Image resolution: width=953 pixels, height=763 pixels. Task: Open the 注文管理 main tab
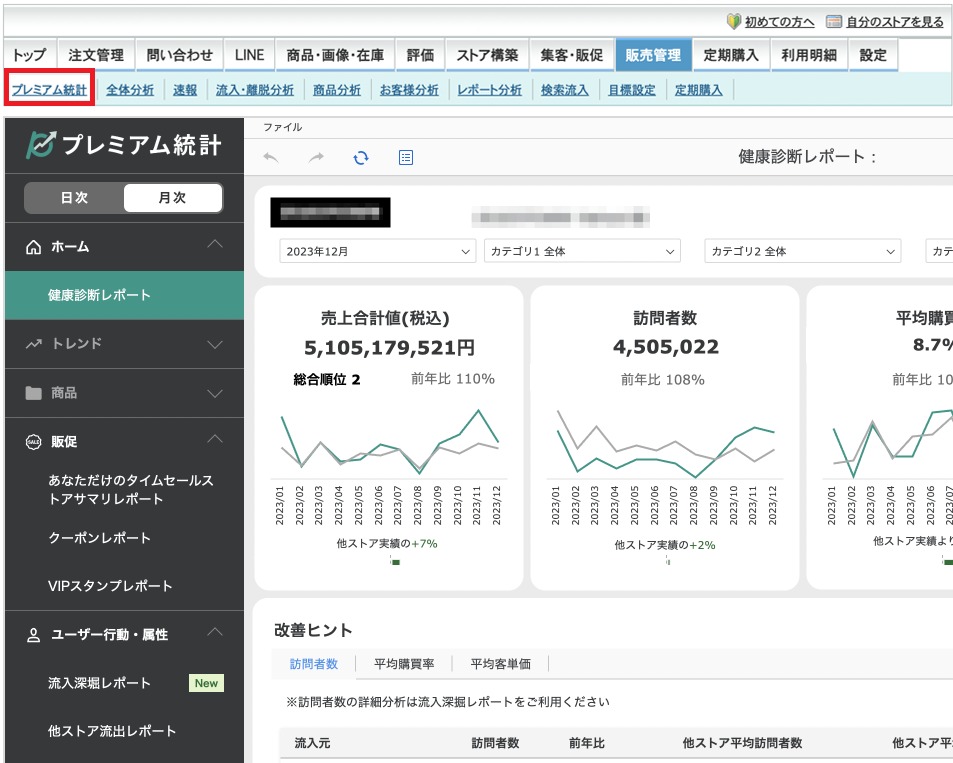(x=96, y=55)
